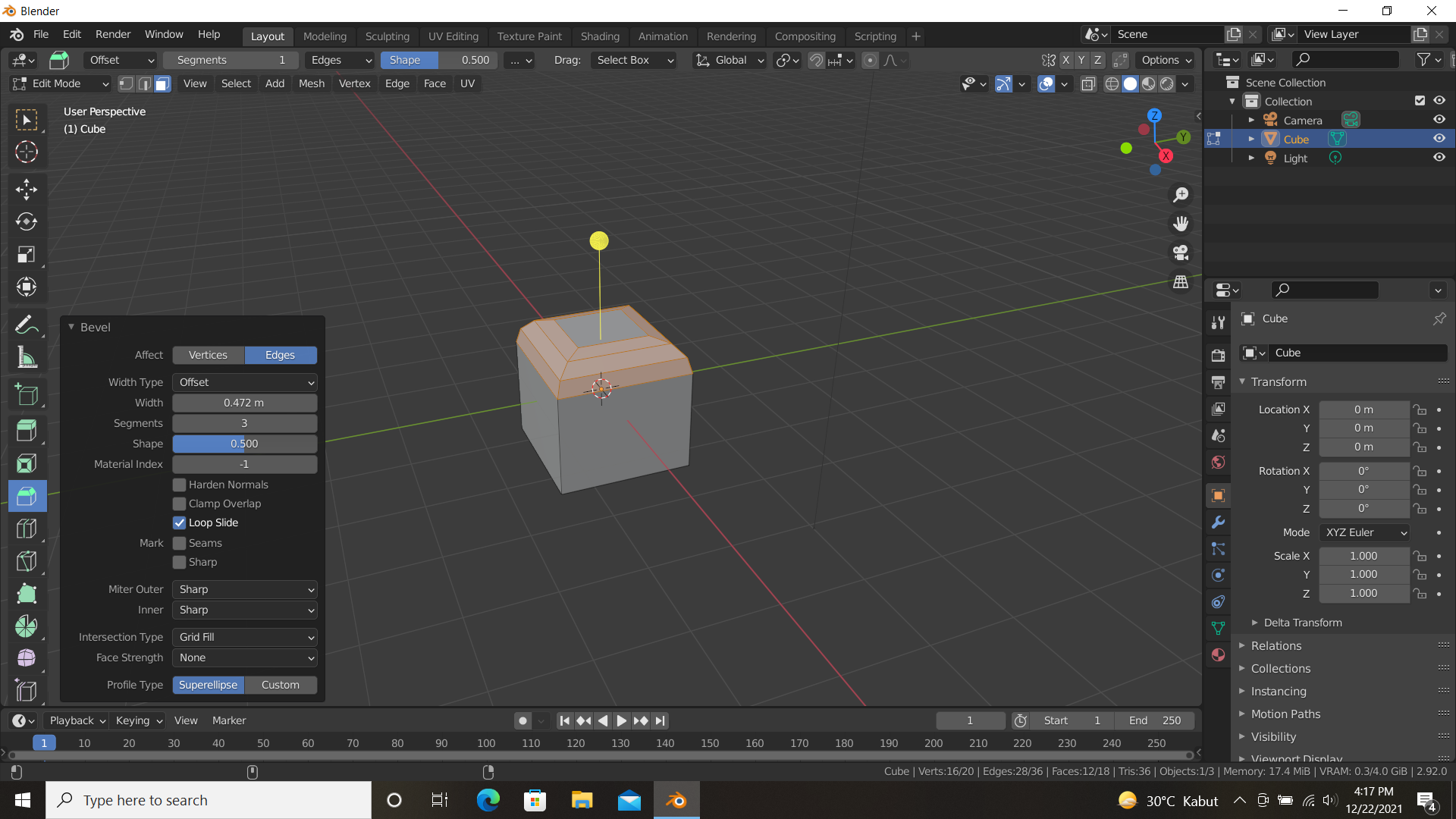The height and width of the screenshot is (819, 1456).
Task: Open the Playback popover
Action: point(77,720)
